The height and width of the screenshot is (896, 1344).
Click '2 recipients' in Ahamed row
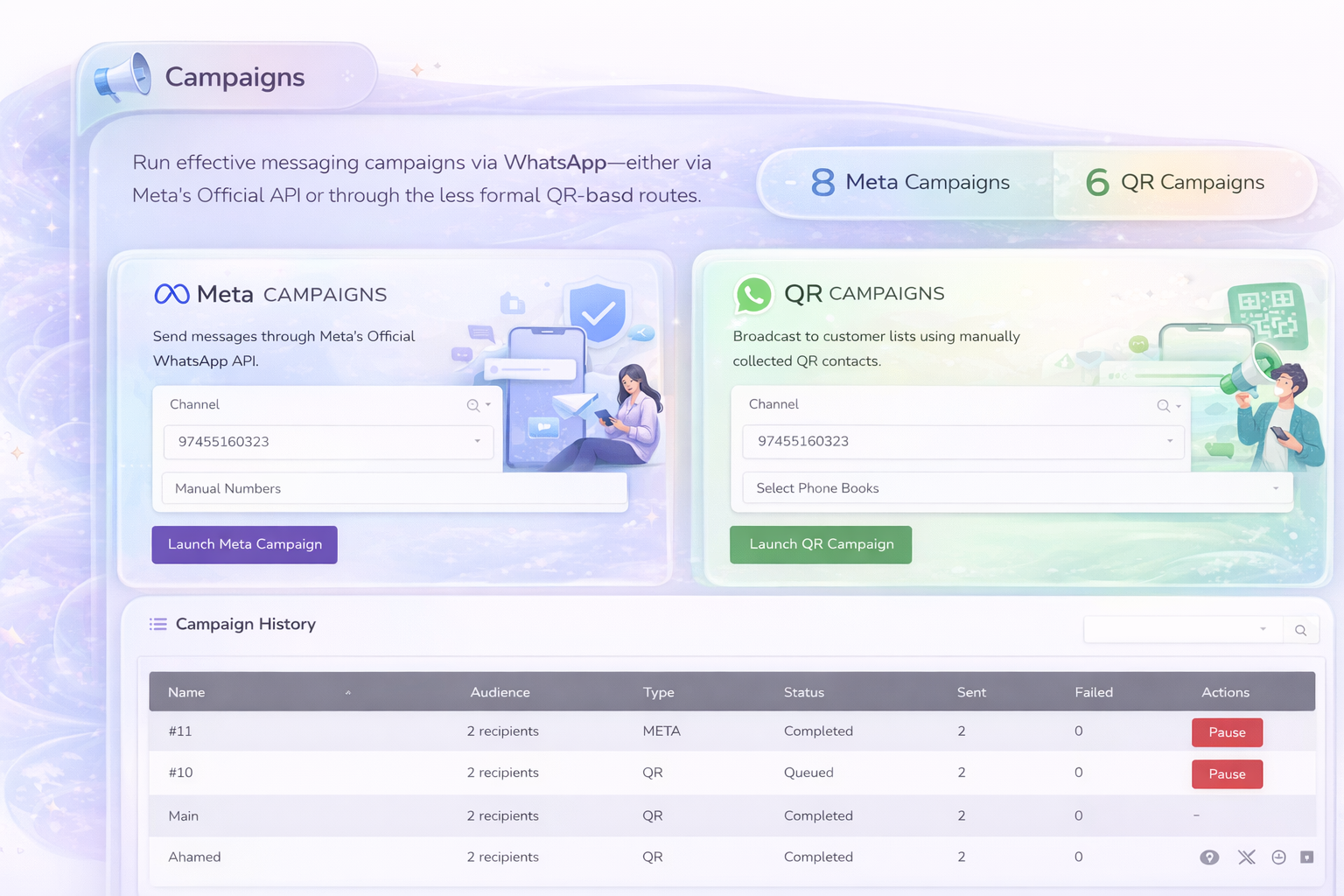[503, 857]
